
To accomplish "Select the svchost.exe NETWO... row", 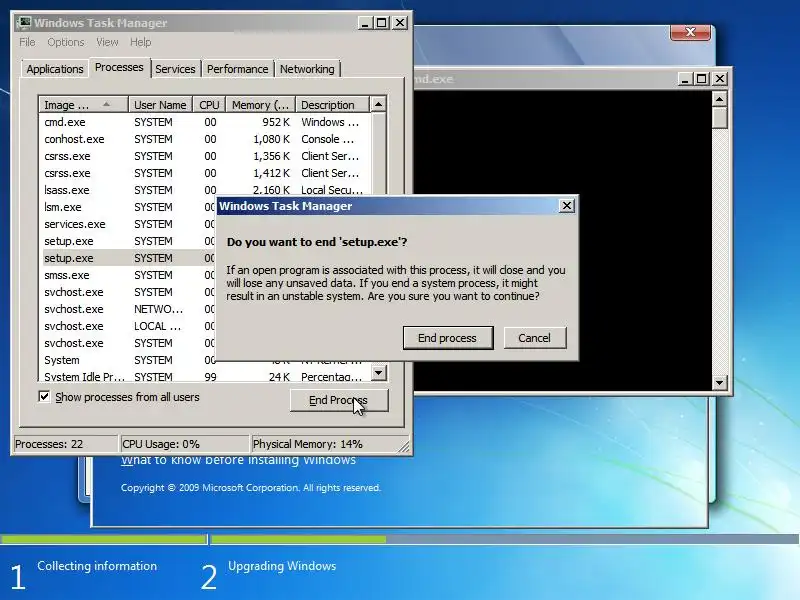I will [x=128, y=309].
